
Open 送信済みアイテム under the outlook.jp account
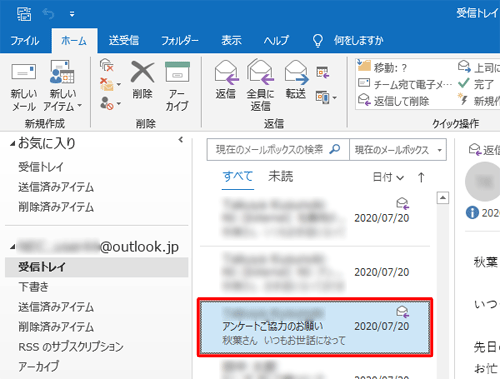[56, 307]
